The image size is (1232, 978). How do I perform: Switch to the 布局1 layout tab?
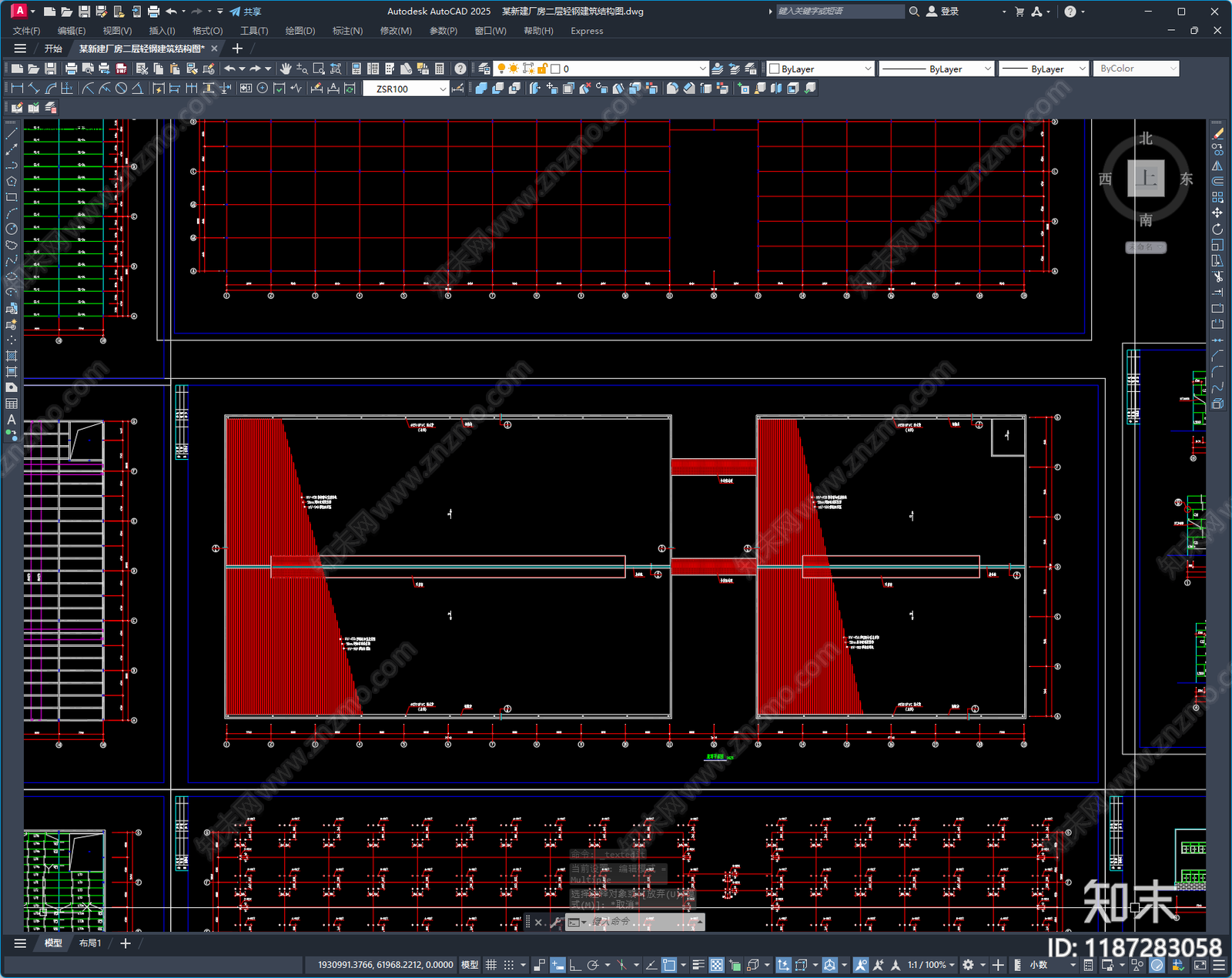(x=90, y=943)
